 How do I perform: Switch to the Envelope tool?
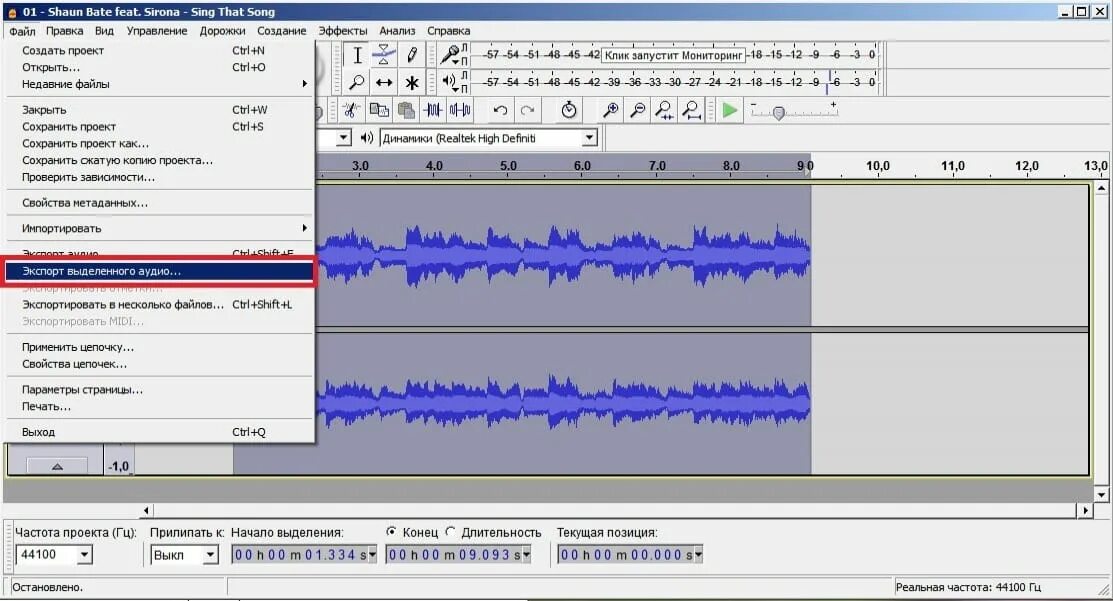tap(383, 55)
